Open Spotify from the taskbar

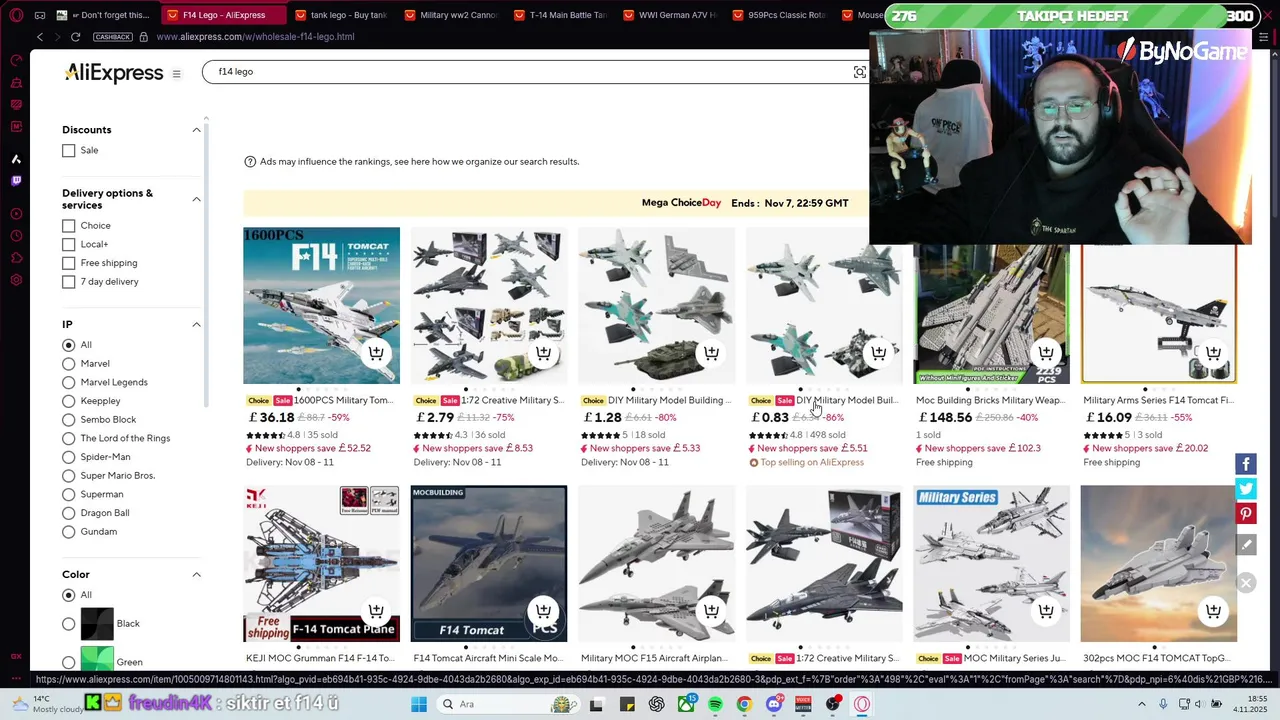[715, 704]
